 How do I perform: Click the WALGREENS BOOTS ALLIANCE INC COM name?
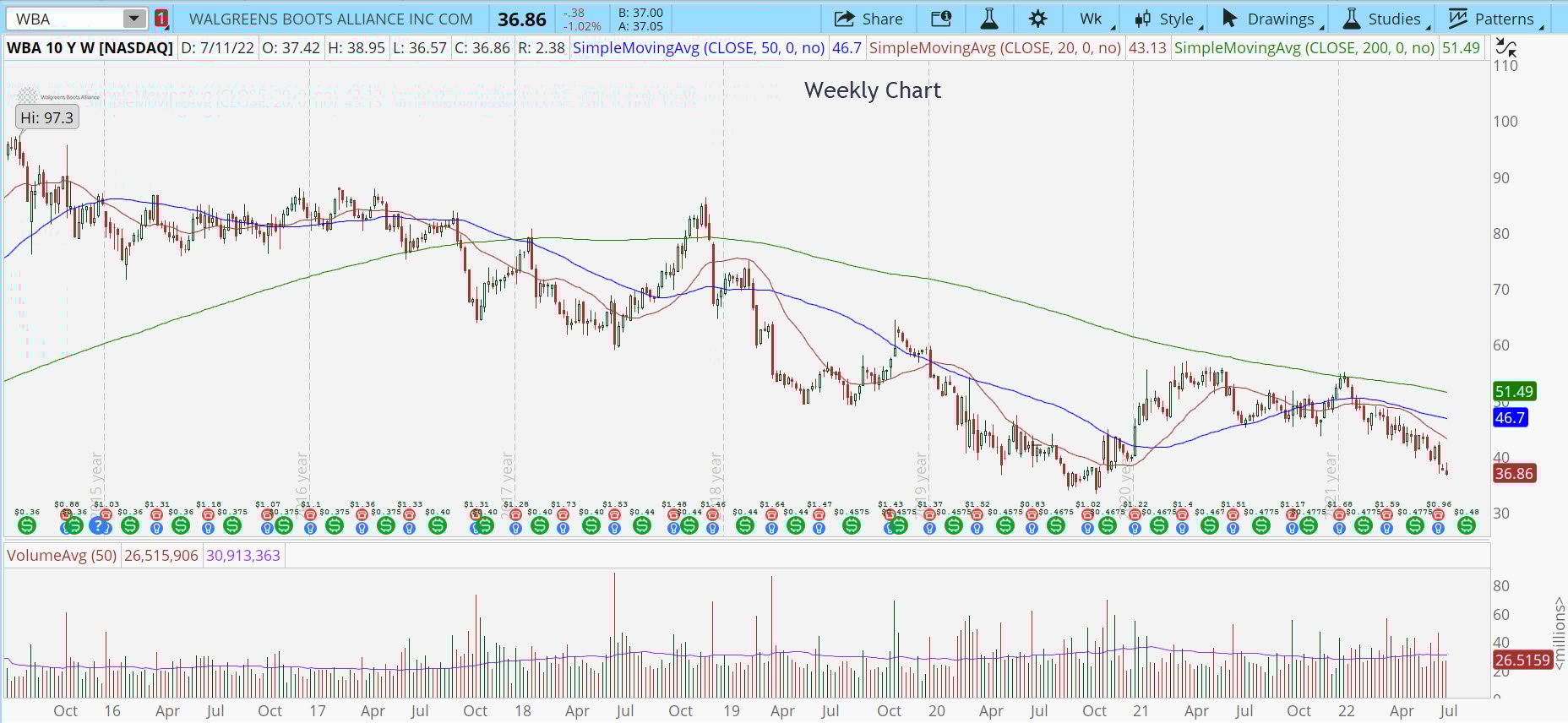click(x=331, y=19)
